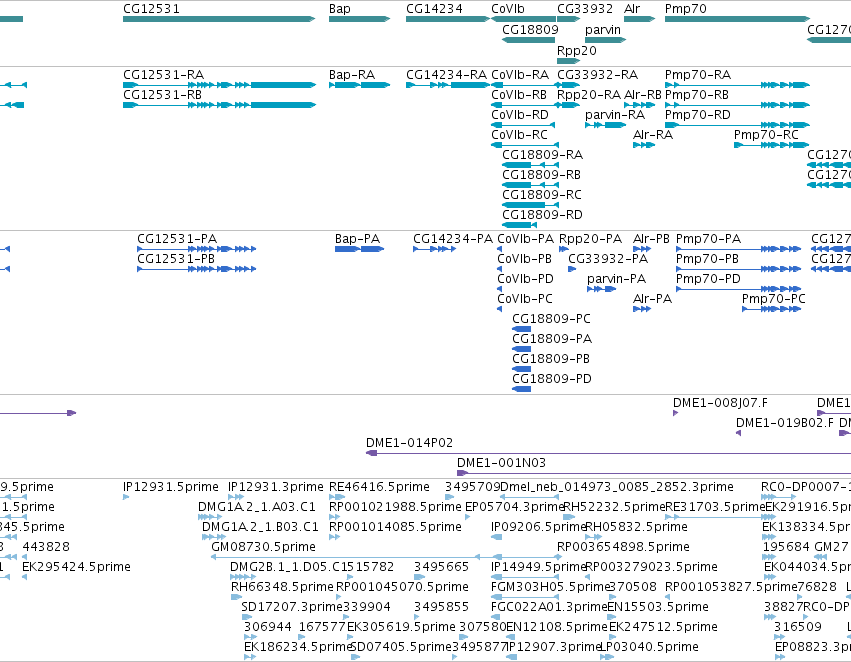Viewport: 851px width, 662px height.
Task: Open BAC clone DME1-014P02
Action: point(608,453)
